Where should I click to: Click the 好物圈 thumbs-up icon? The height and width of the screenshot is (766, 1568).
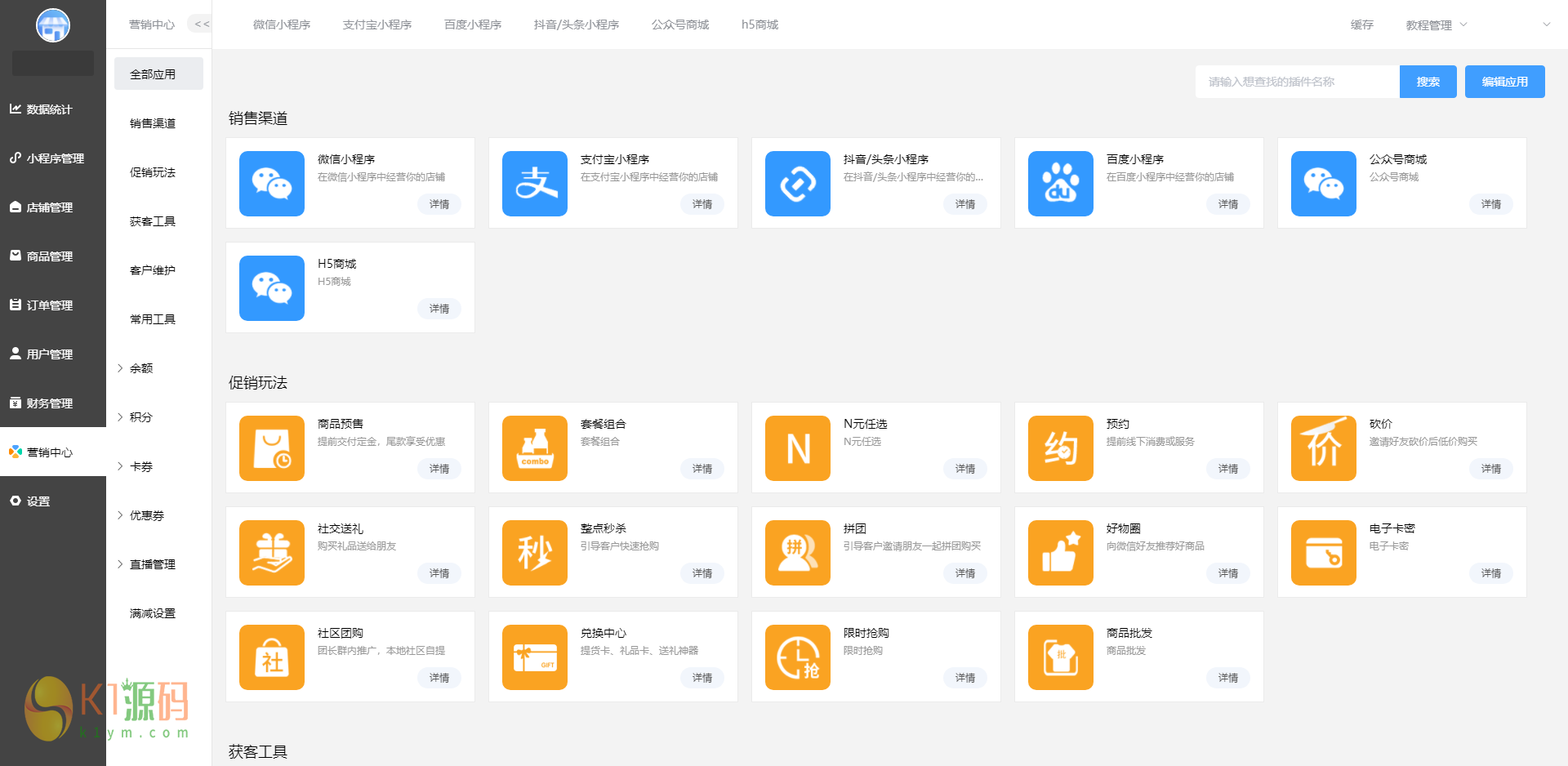tap(1060, 553)
